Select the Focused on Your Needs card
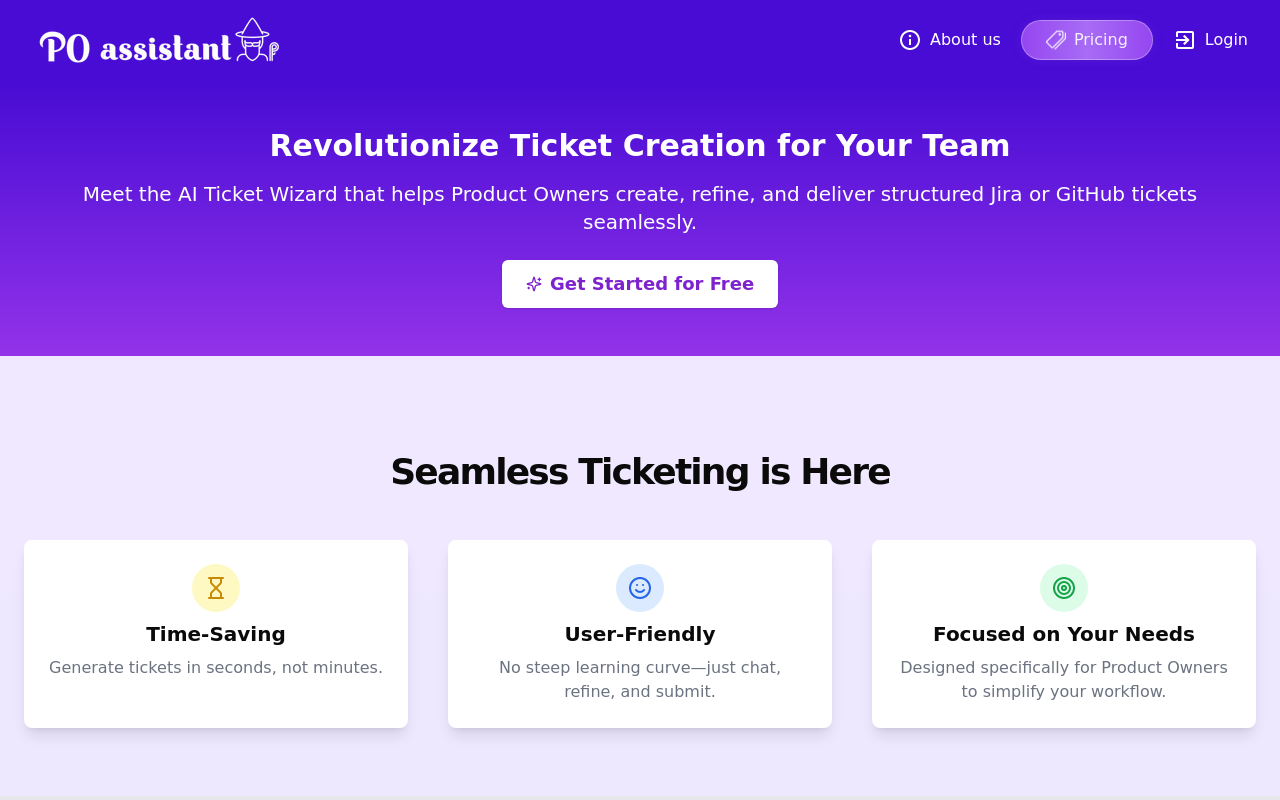1280x800 pixels. click(x=1064, y=634)
